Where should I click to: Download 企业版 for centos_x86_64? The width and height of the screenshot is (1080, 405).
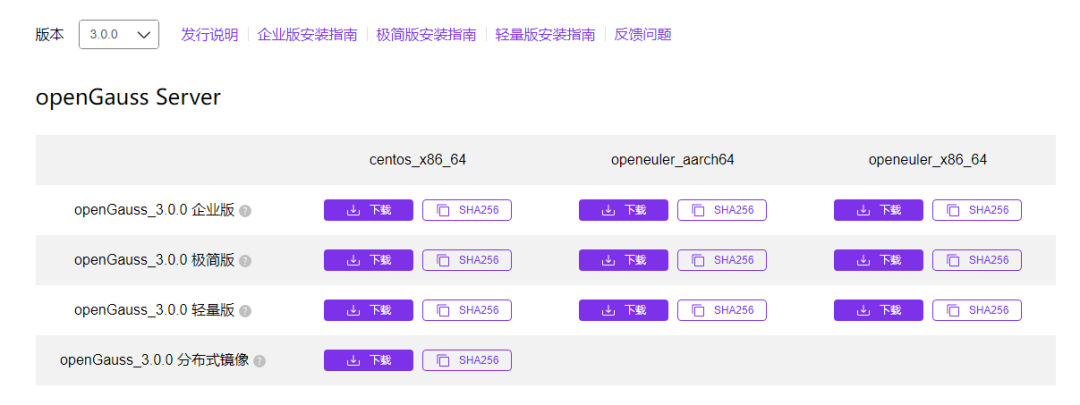click(x=368, y=210)
